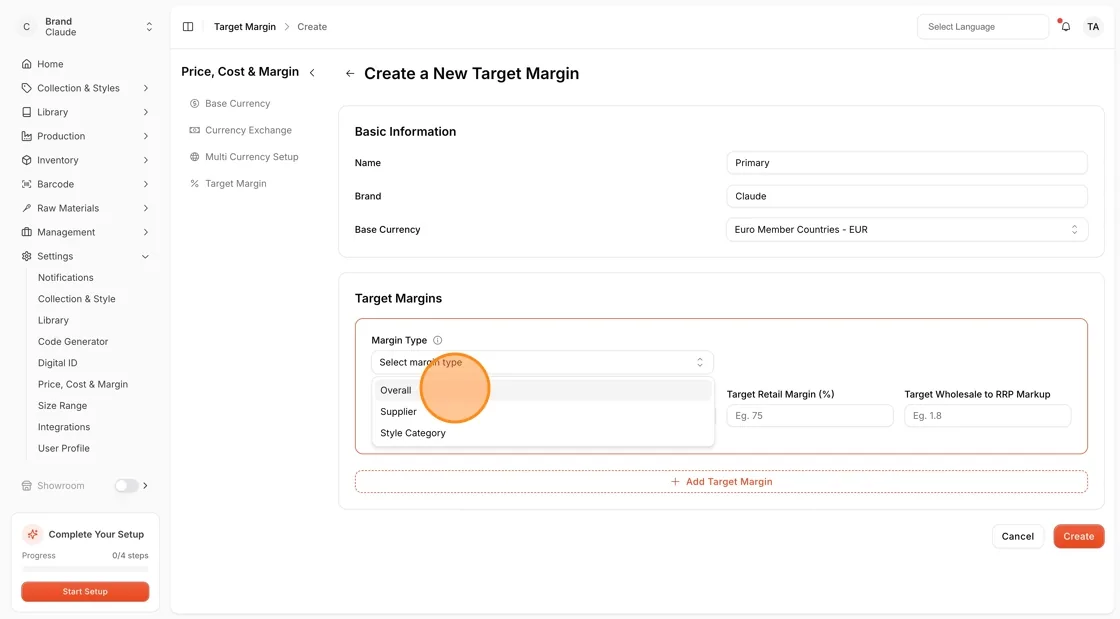Expand the Barcode chevron
This screenshot has height=619, width=1120.
pos(146,184)
